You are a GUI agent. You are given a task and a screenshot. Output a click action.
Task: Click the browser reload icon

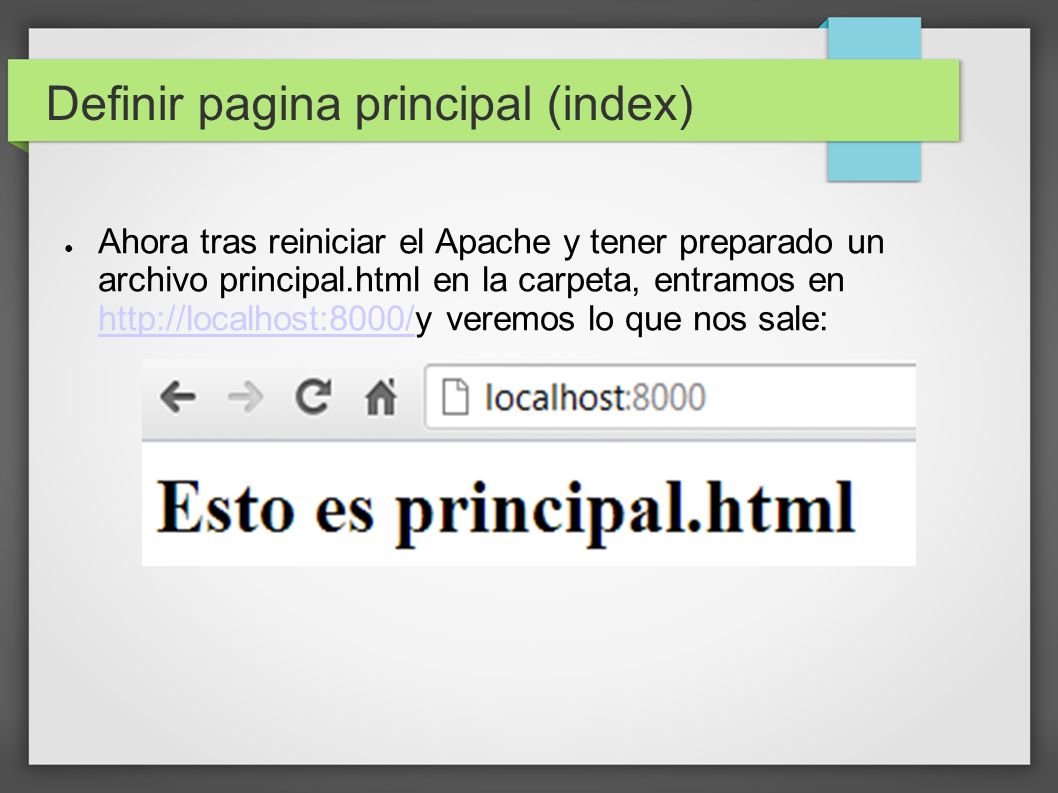(314, 396)
